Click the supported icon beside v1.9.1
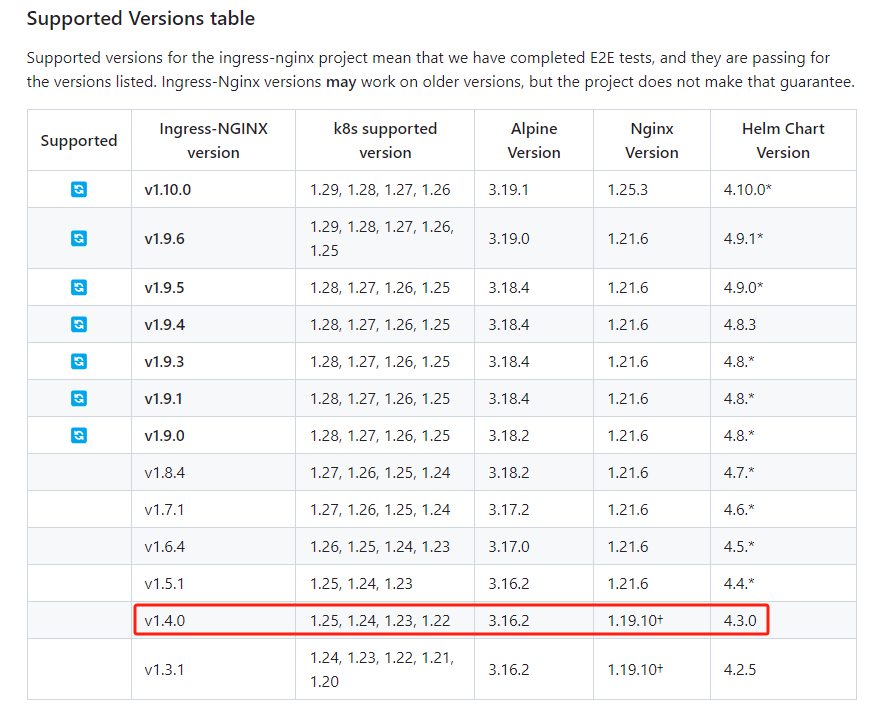 click(x=79, y=398)
